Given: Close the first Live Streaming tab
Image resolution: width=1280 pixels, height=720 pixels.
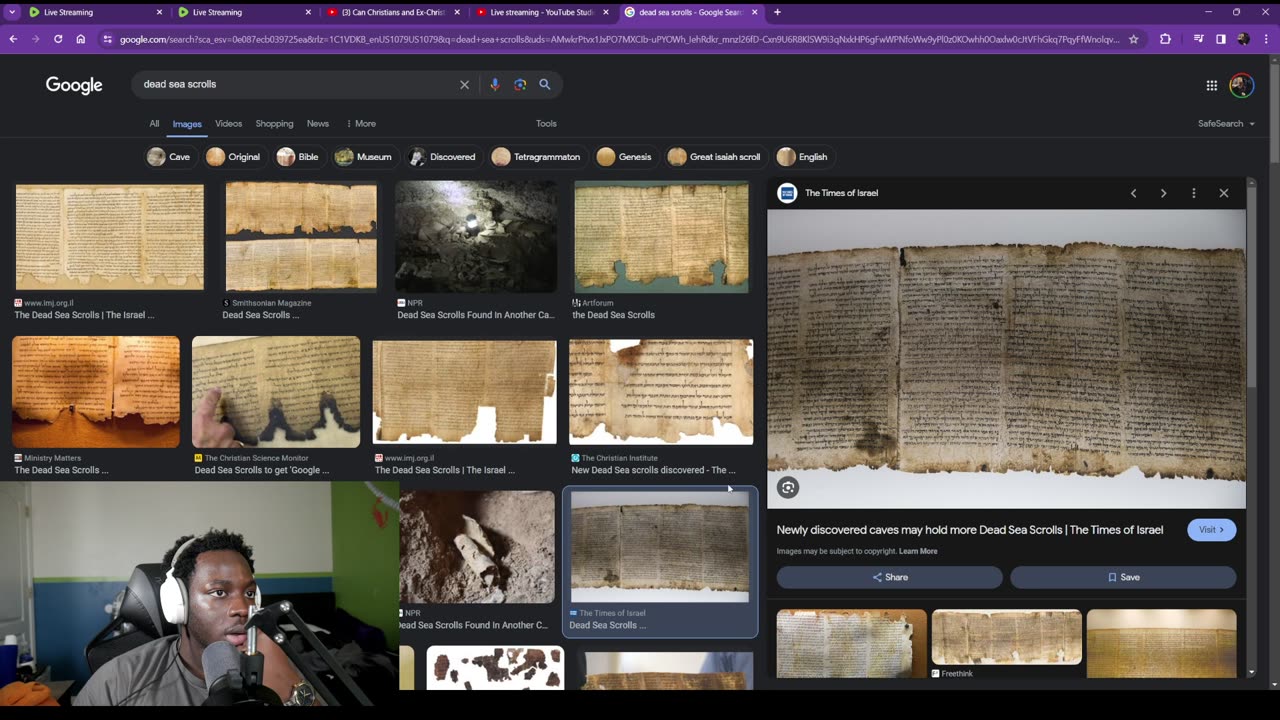Looking at the screenshot, I should click(159, 12).
